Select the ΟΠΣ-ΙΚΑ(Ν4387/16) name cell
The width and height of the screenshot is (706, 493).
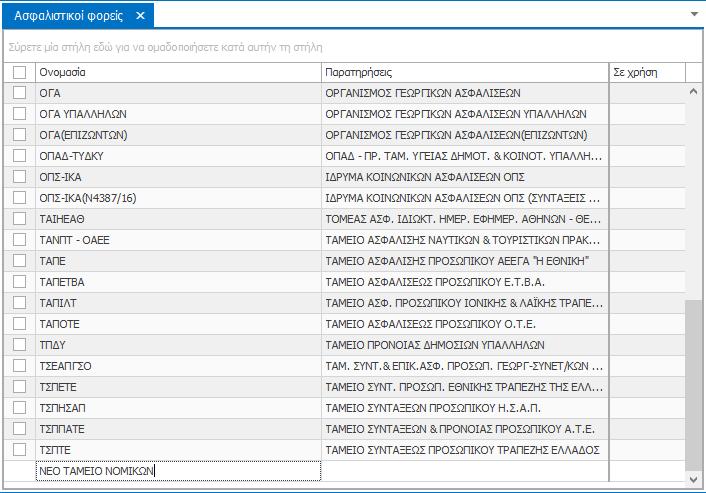coord(178,198)
